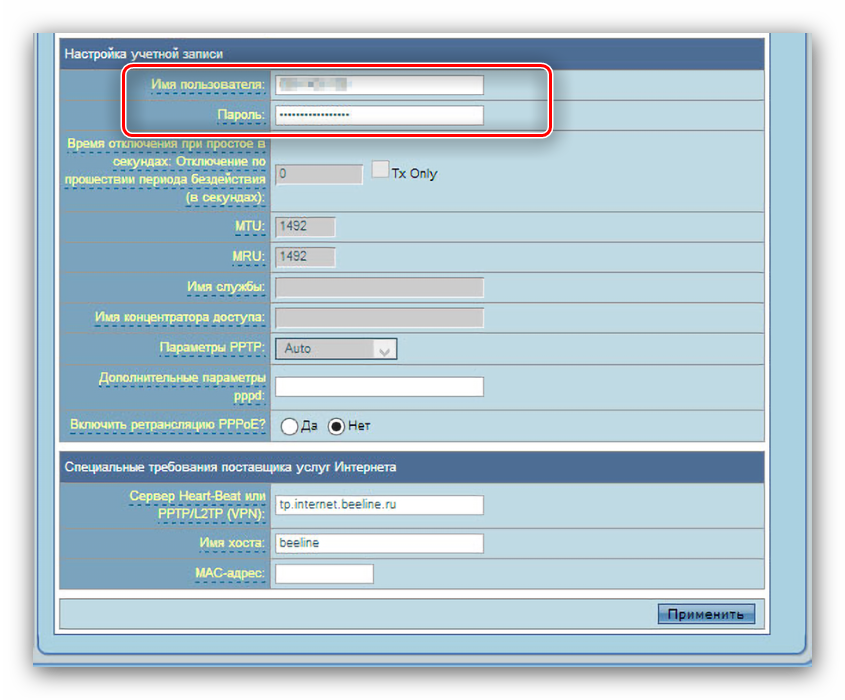The height and width of the screenshot is (700, 845).
Task: Click the Имя пользователя help label link
Action: 208,85
